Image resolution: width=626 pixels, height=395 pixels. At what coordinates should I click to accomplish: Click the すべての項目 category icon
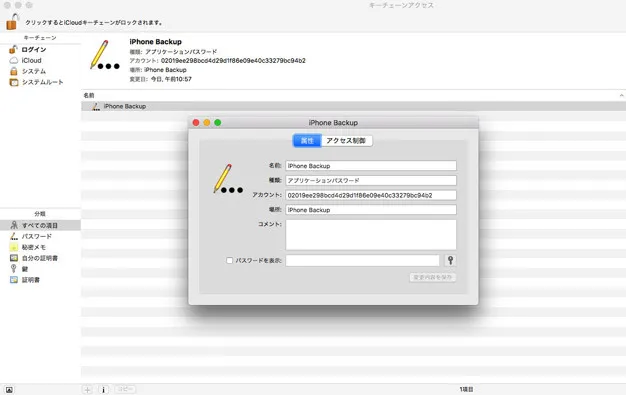[14, 225]
